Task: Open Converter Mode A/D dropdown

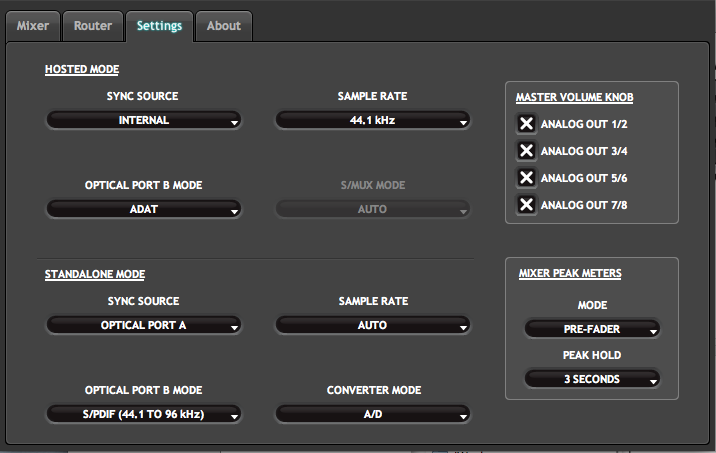Action: pos(372,415)
